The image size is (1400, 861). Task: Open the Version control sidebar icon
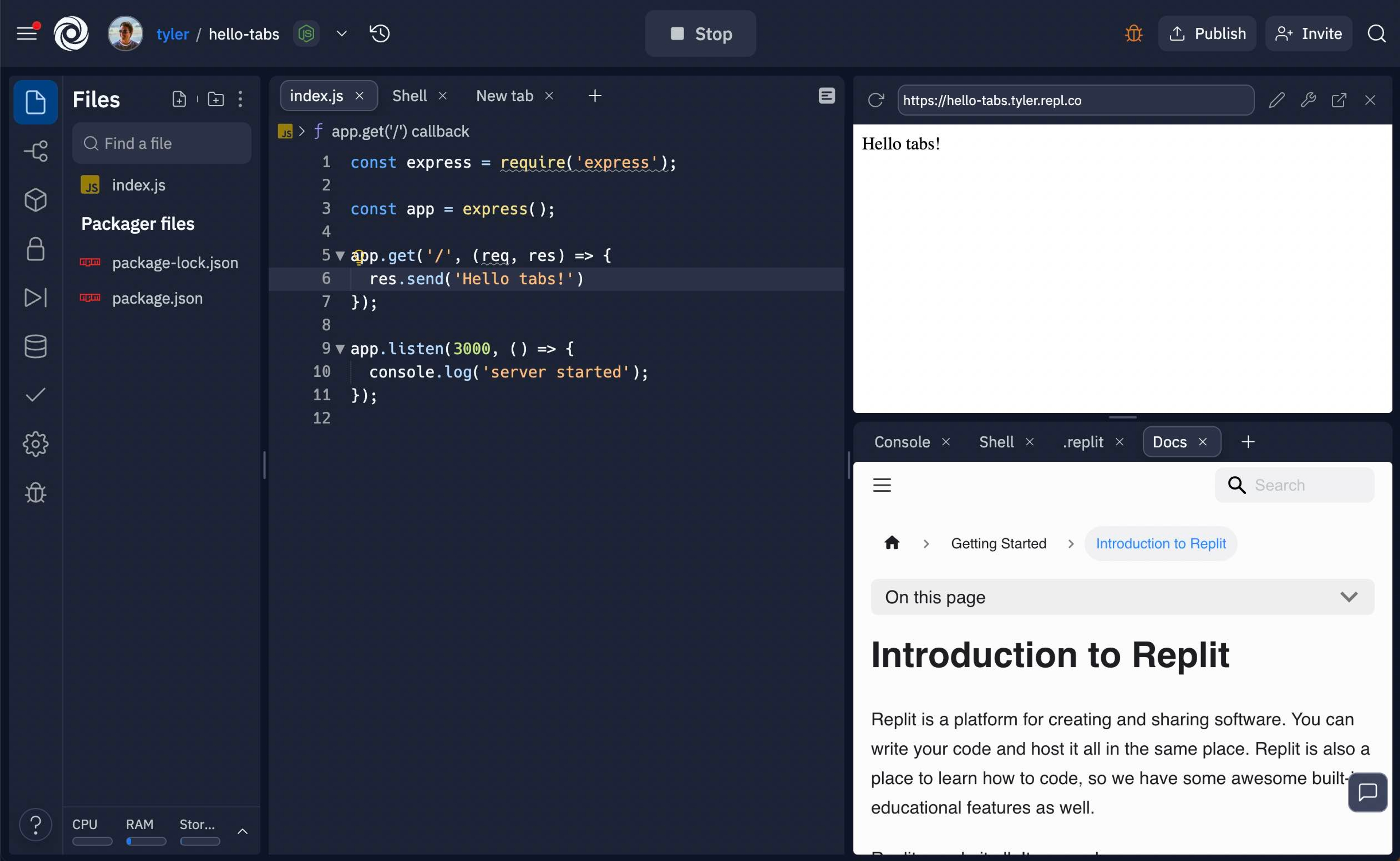click(35, 151)
